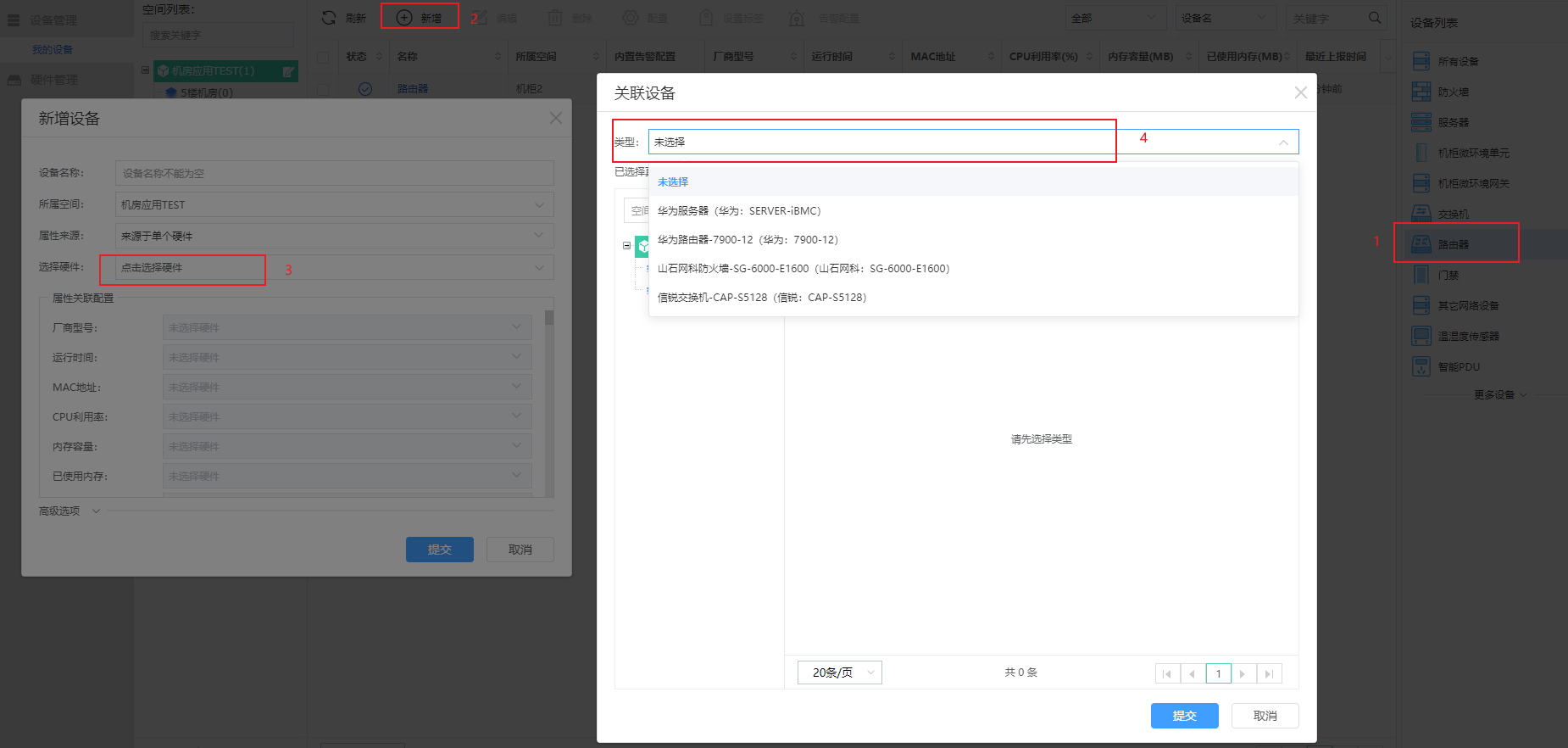Select the 所有设备 icon in device list

click(1421, 61)
